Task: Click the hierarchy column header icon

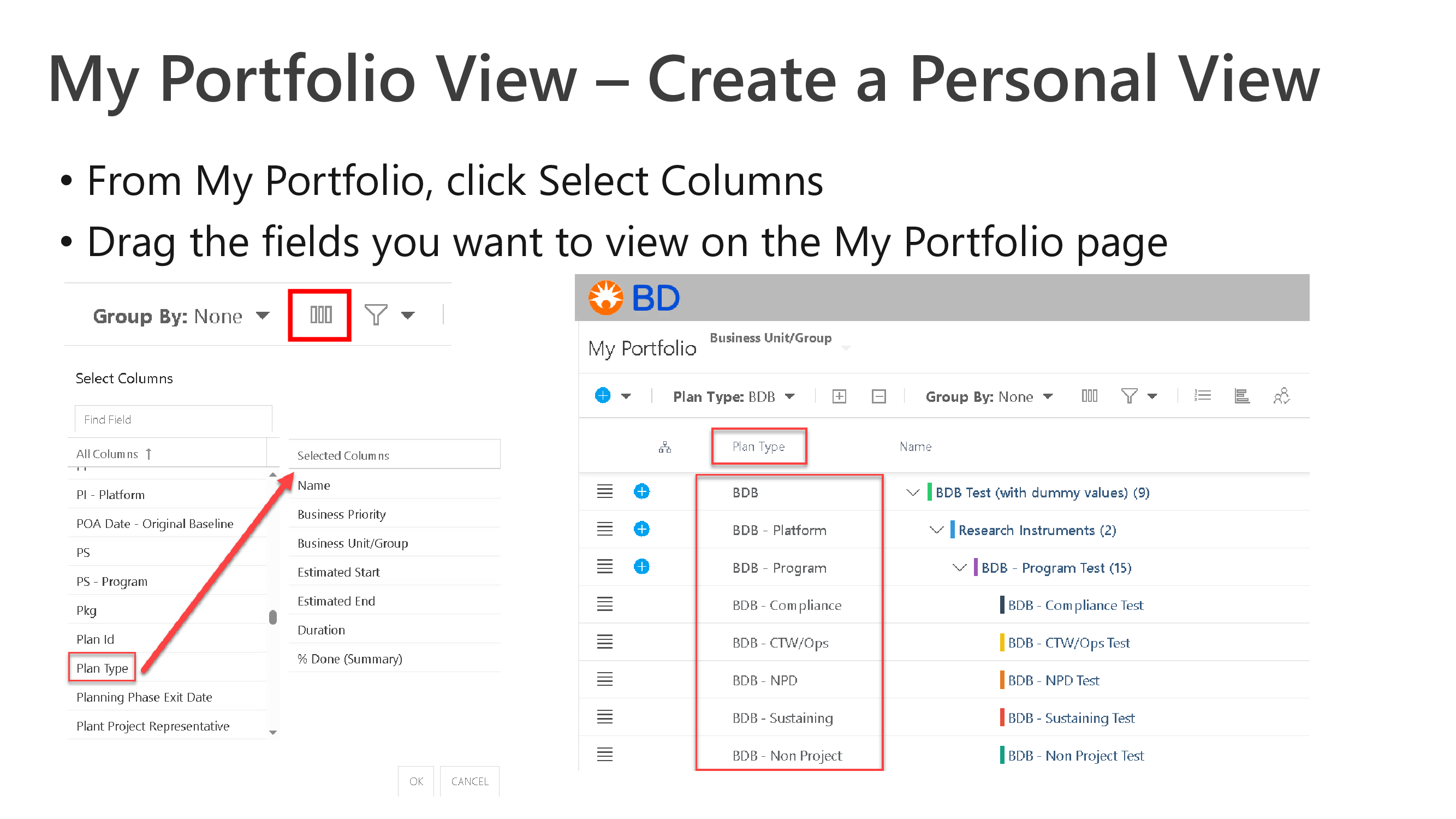Action: click(665, 447)
